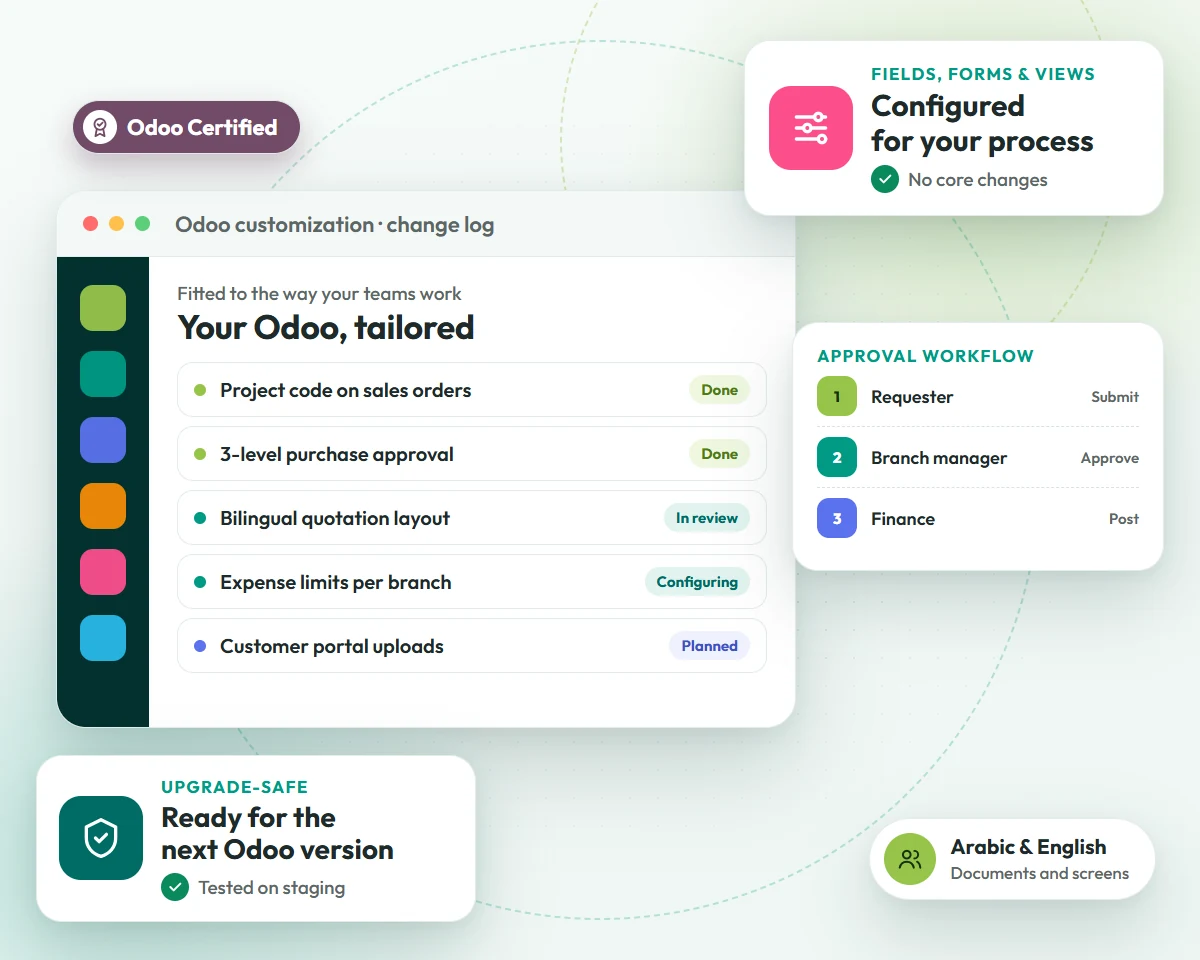
Task: Click the teal sidebar square
Action: pos(103,374)
